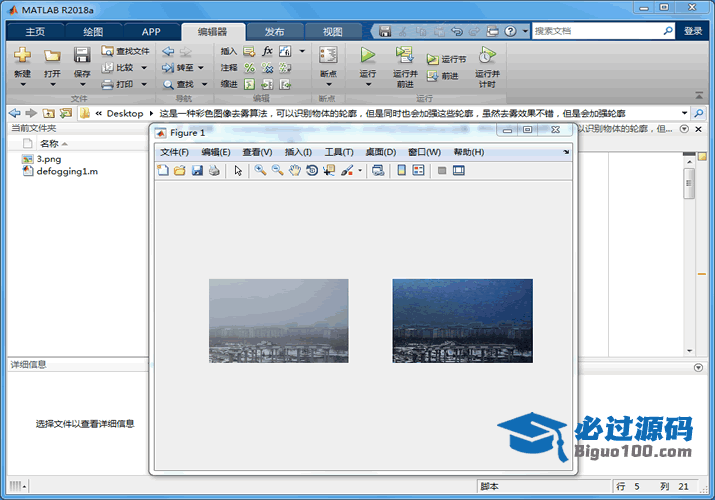Image resolution: width=715 pixels, height=500 pixels.
Task: Toggle the data cursor tool
Action: click(329, 171)
